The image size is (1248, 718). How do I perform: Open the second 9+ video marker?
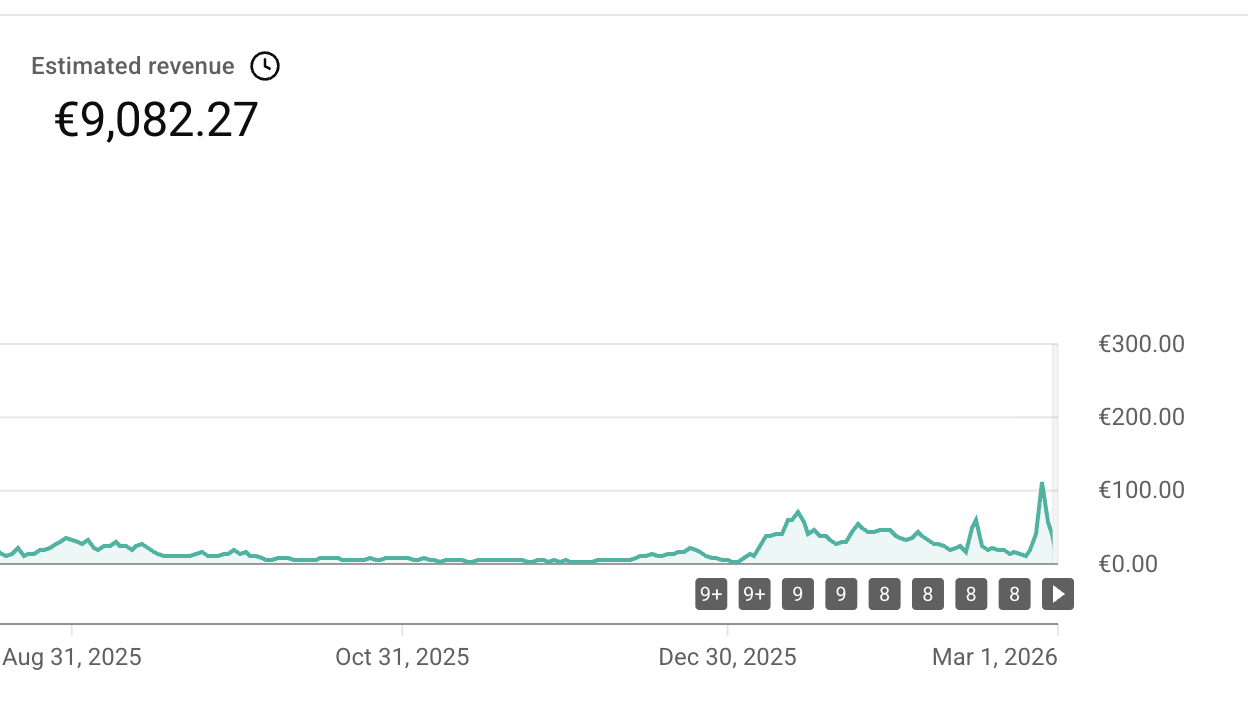pyautogui.click(x=754, y=595)
